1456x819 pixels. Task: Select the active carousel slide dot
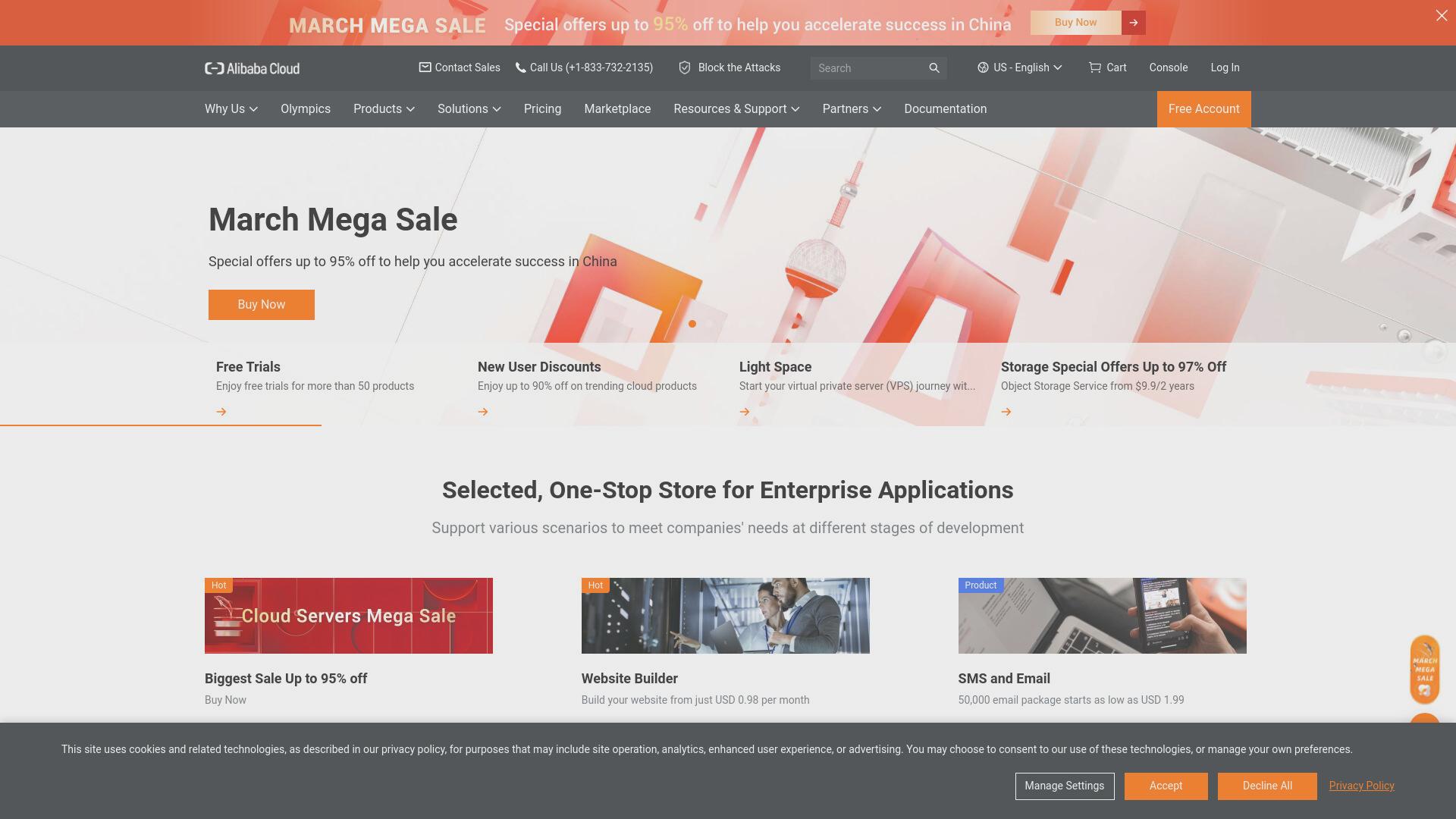click(x=692, y=324)
